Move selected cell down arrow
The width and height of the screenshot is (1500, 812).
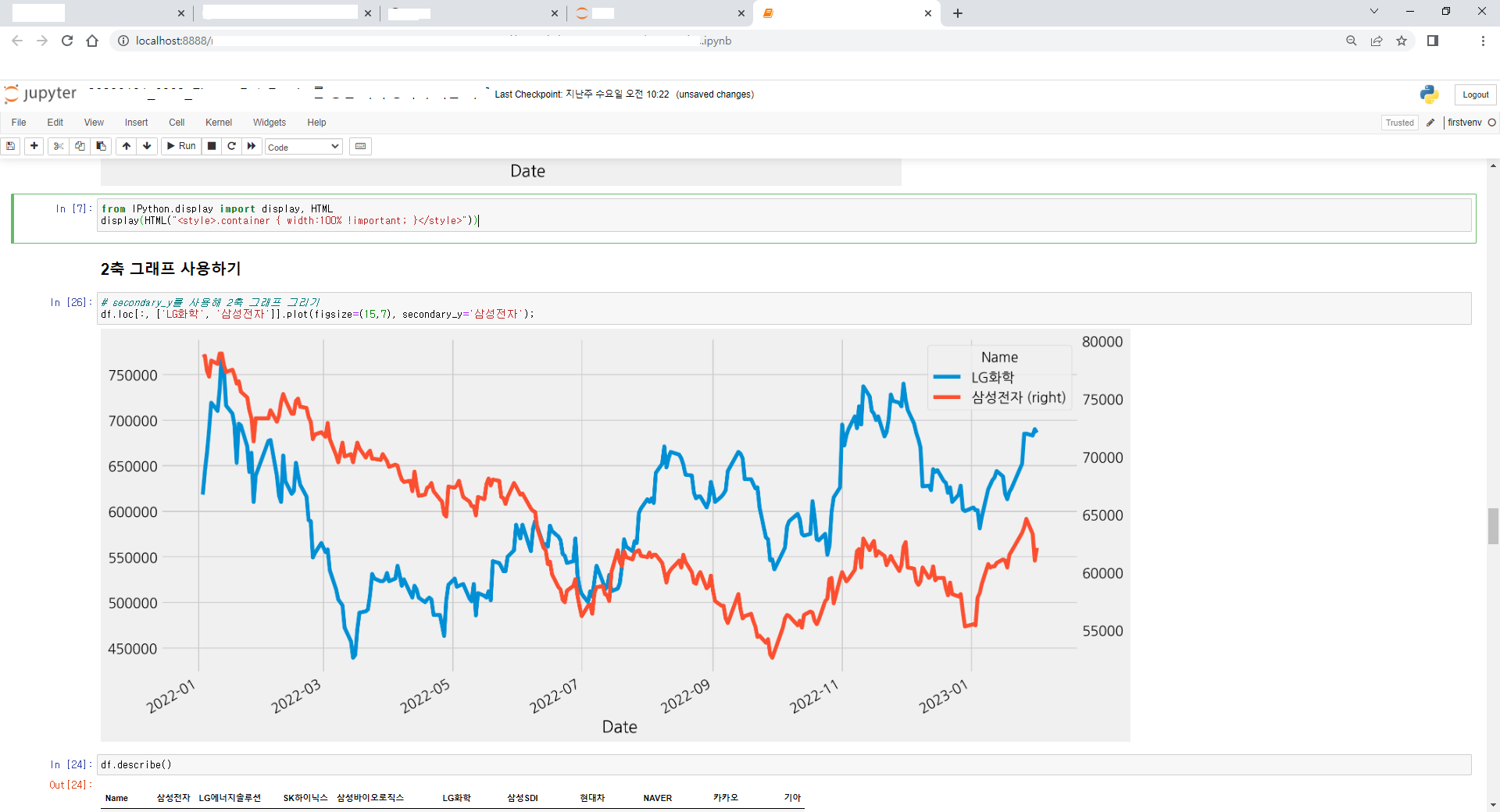point(147,146)
